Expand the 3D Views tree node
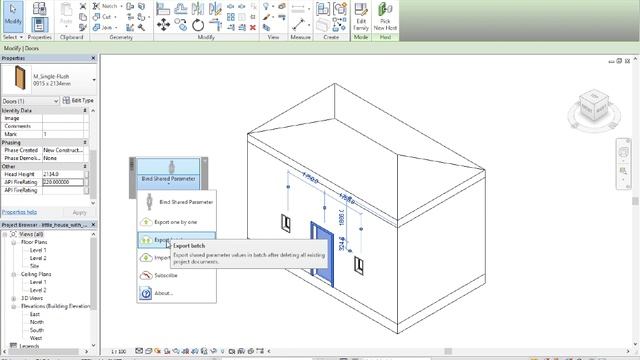640x360 pixels. 13,298
